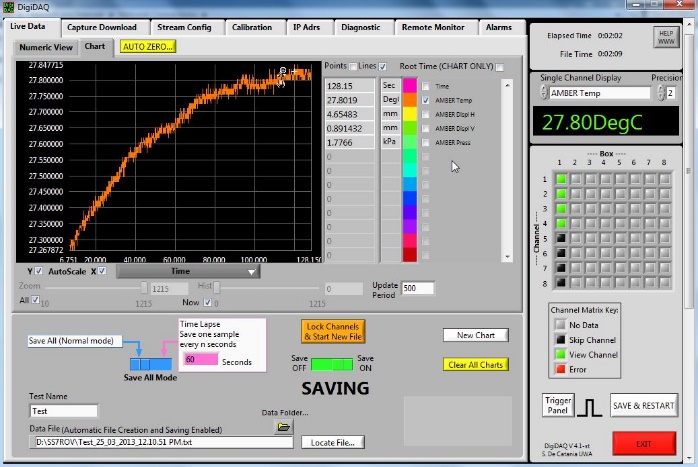Click channel 1 box 1 green matrix cell
This screenshot has width=698, height=467.
[562, 178]
